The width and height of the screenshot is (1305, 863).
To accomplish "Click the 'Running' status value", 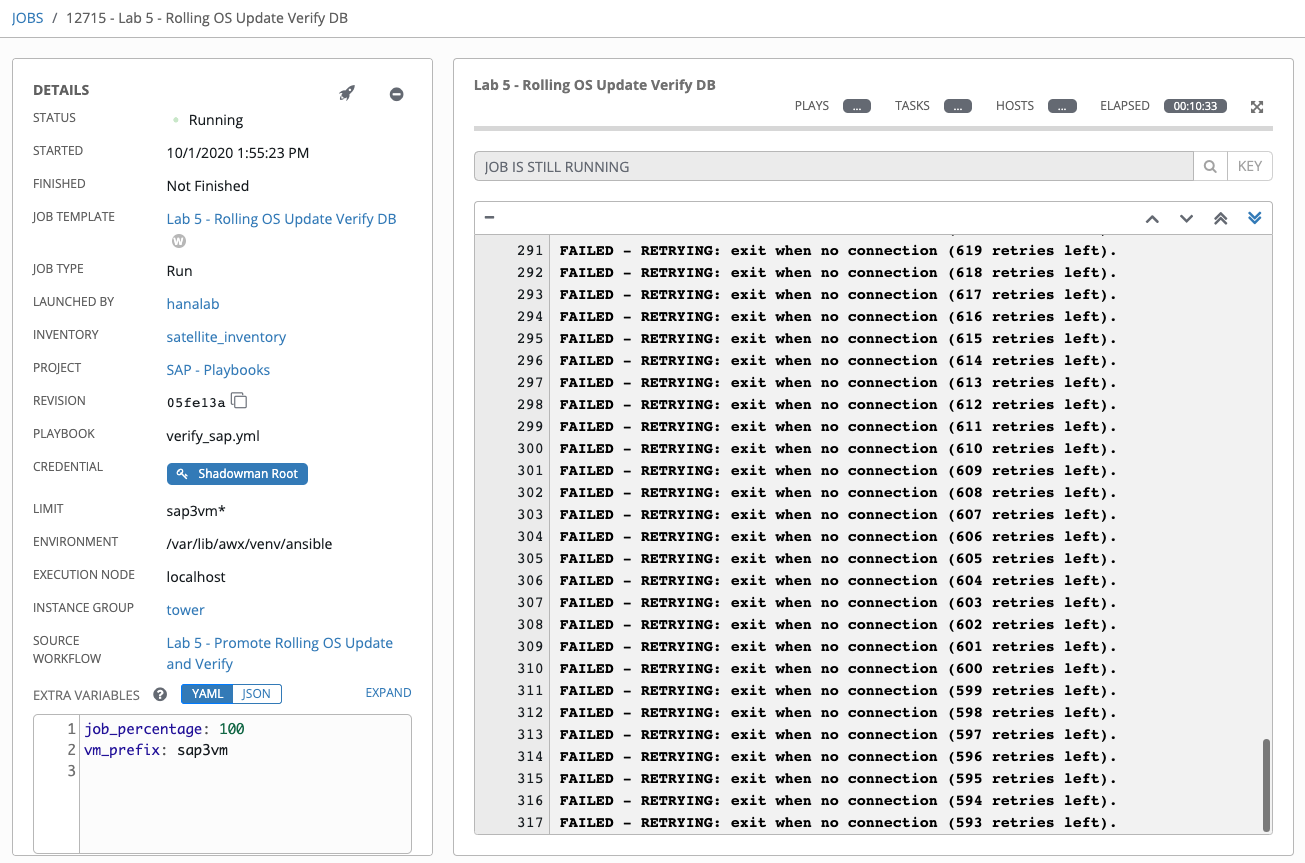I will [216, 120].
